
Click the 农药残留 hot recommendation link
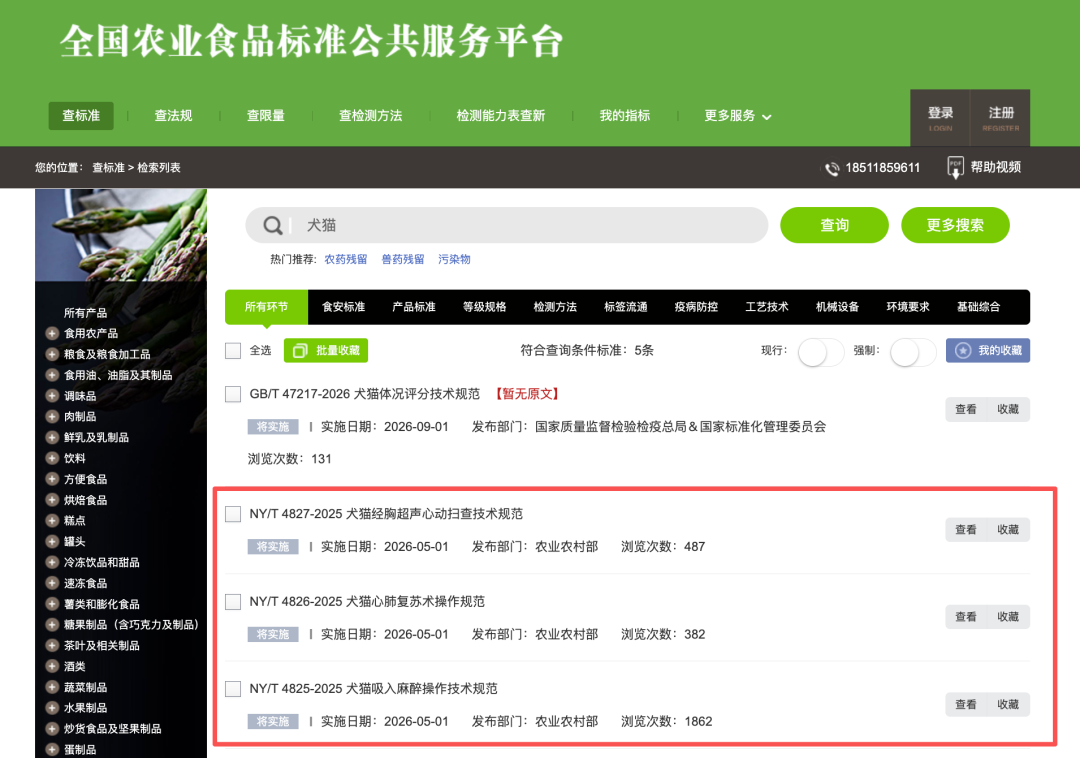click(345, 259)
